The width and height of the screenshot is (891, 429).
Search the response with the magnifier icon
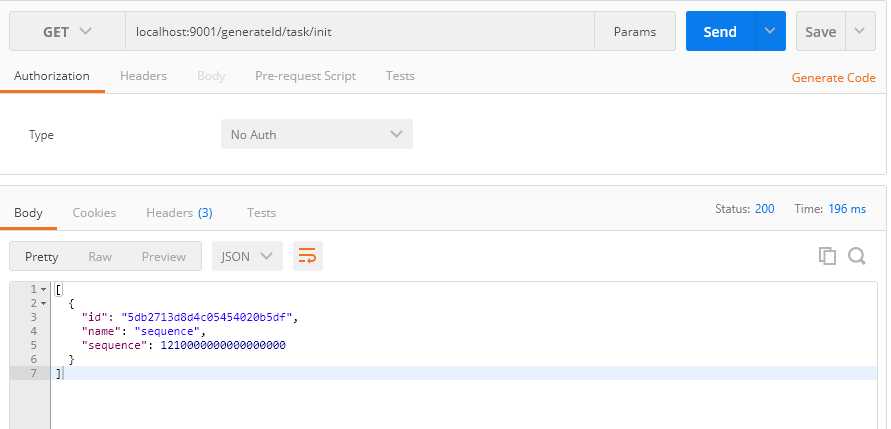[x=856, y=256]
